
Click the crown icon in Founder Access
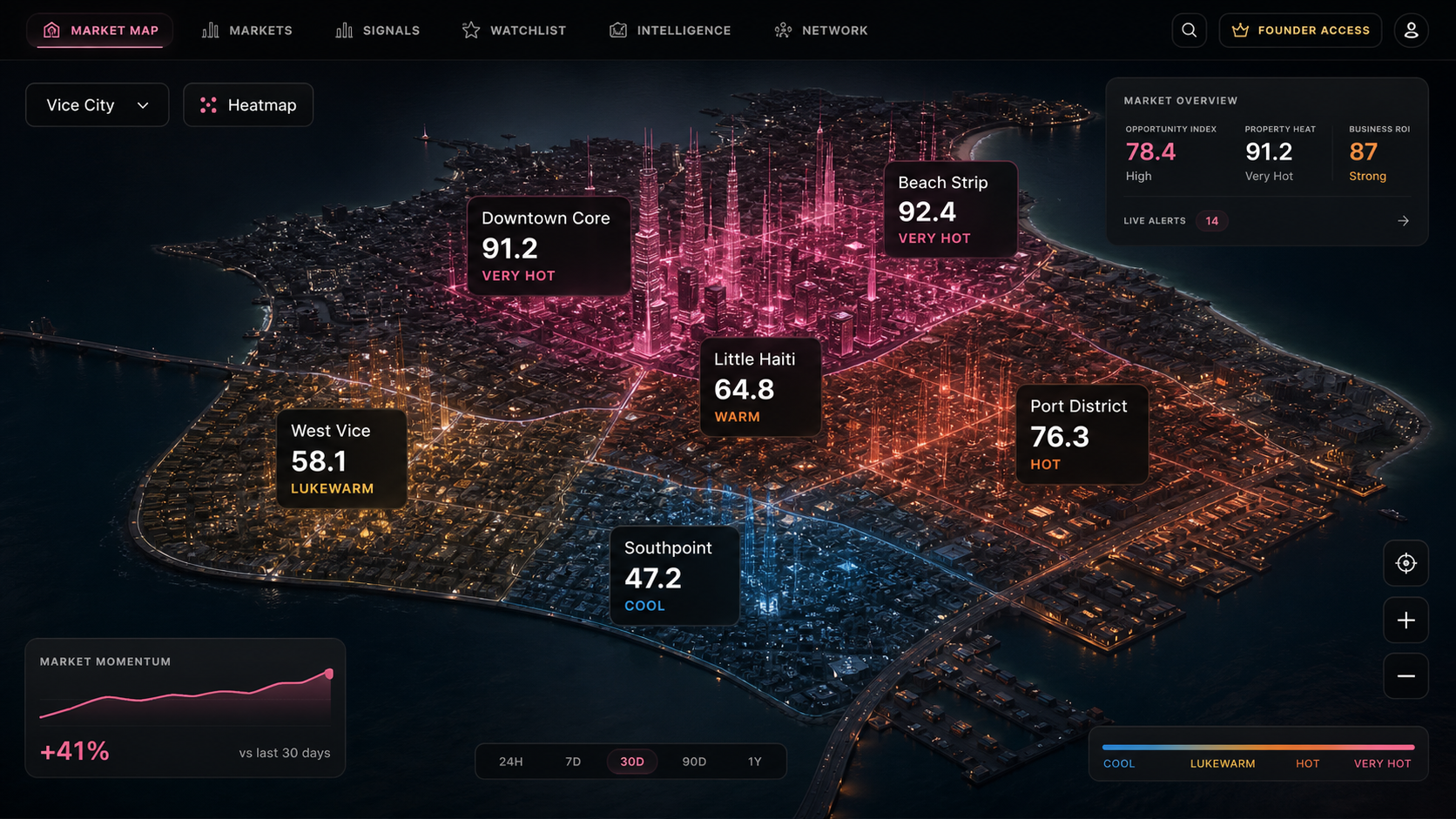coord(1240,30)
